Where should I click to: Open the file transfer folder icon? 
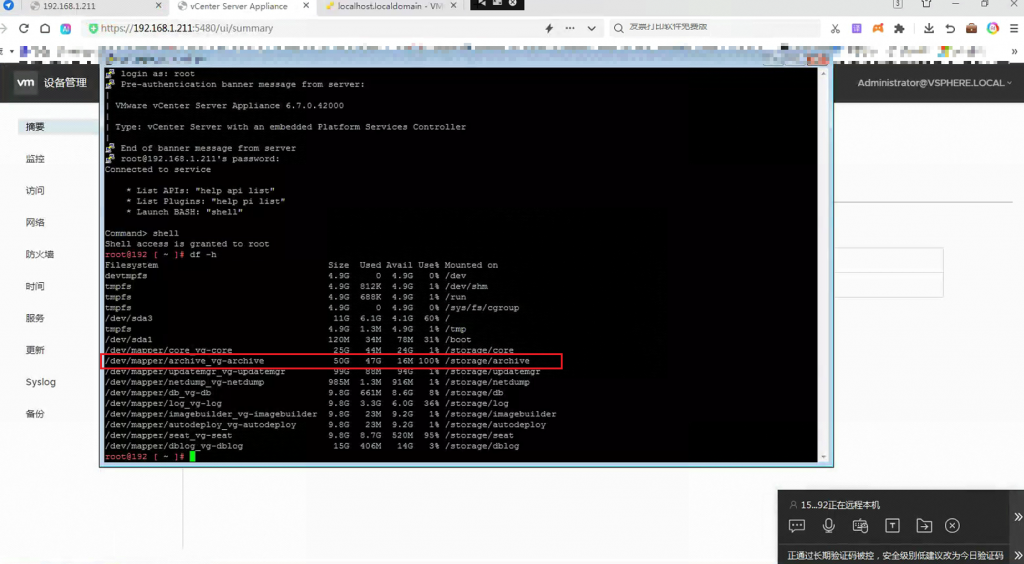pyautogui.click(x=924, y=525)
